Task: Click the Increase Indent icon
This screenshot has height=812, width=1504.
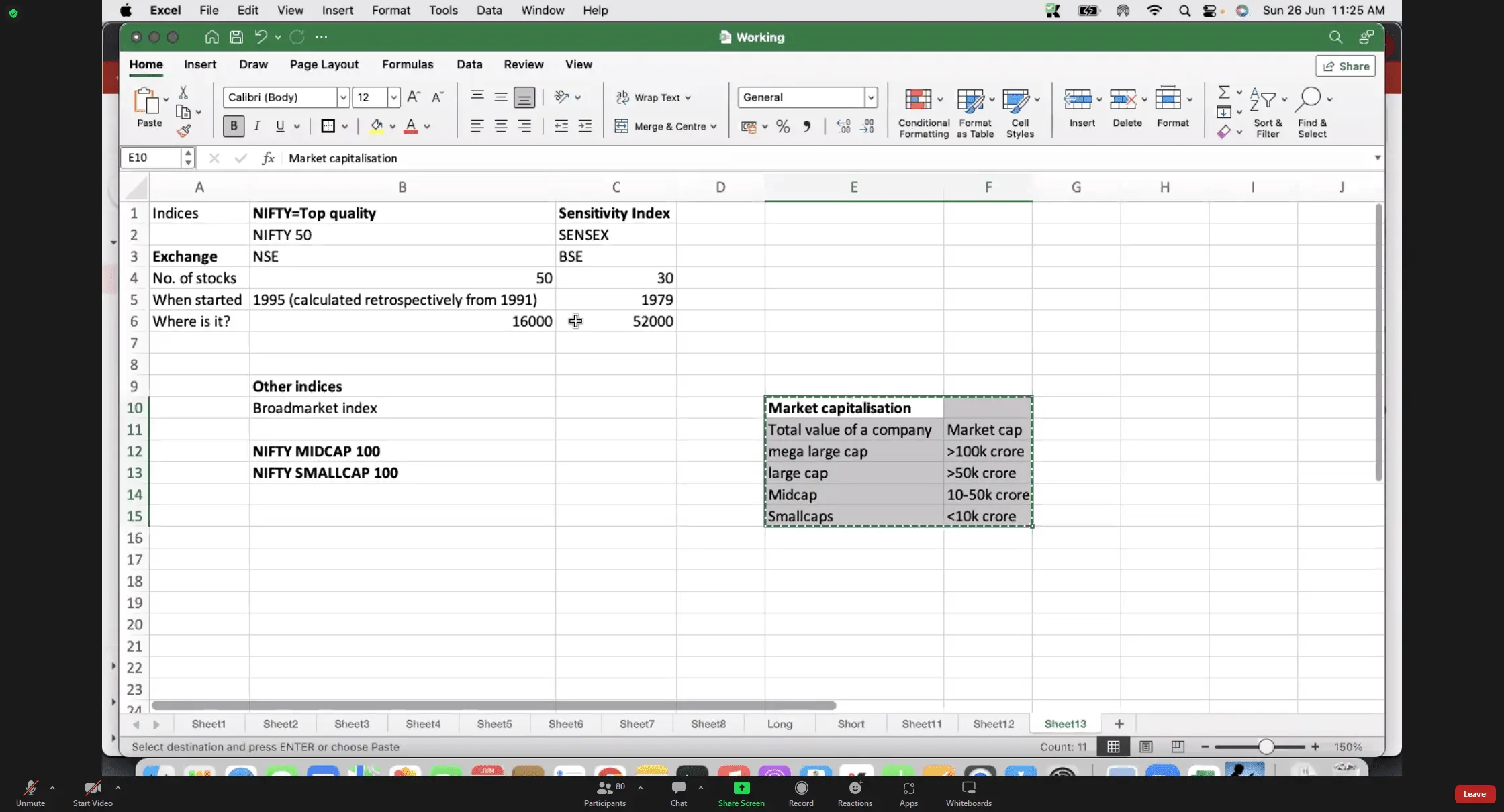Action: (x=585, y=126)
